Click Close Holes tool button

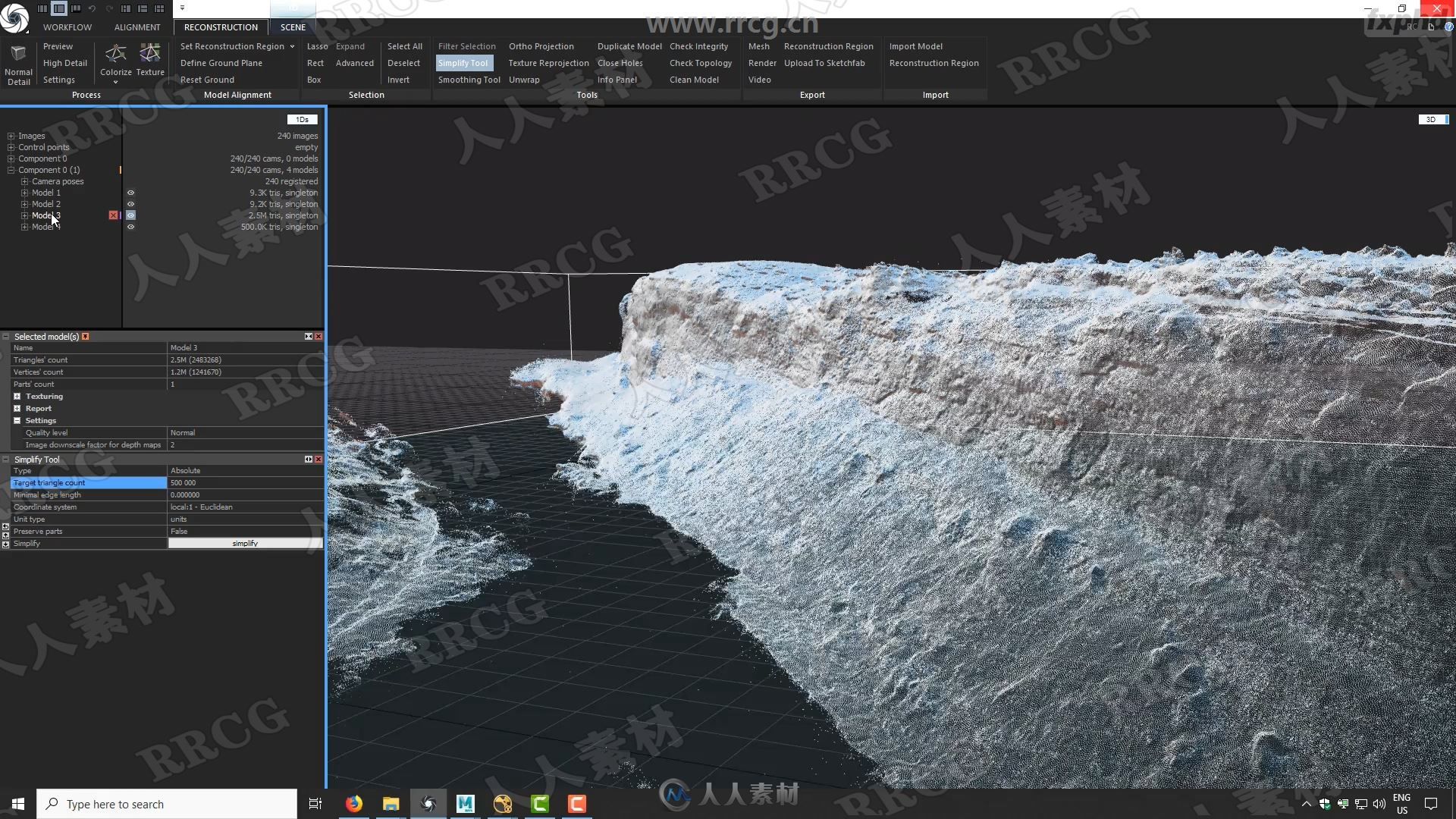(620, 63)
